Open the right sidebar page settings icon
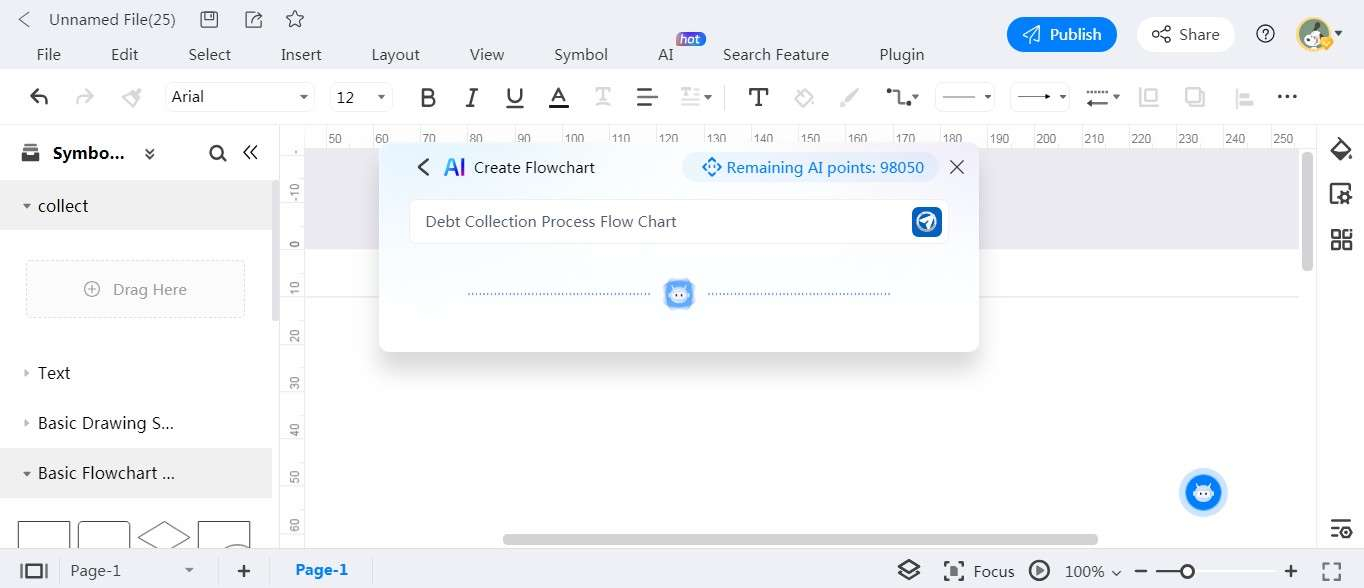The width and height of the screenshot is (1364, 588). [x=1341, y=194]
